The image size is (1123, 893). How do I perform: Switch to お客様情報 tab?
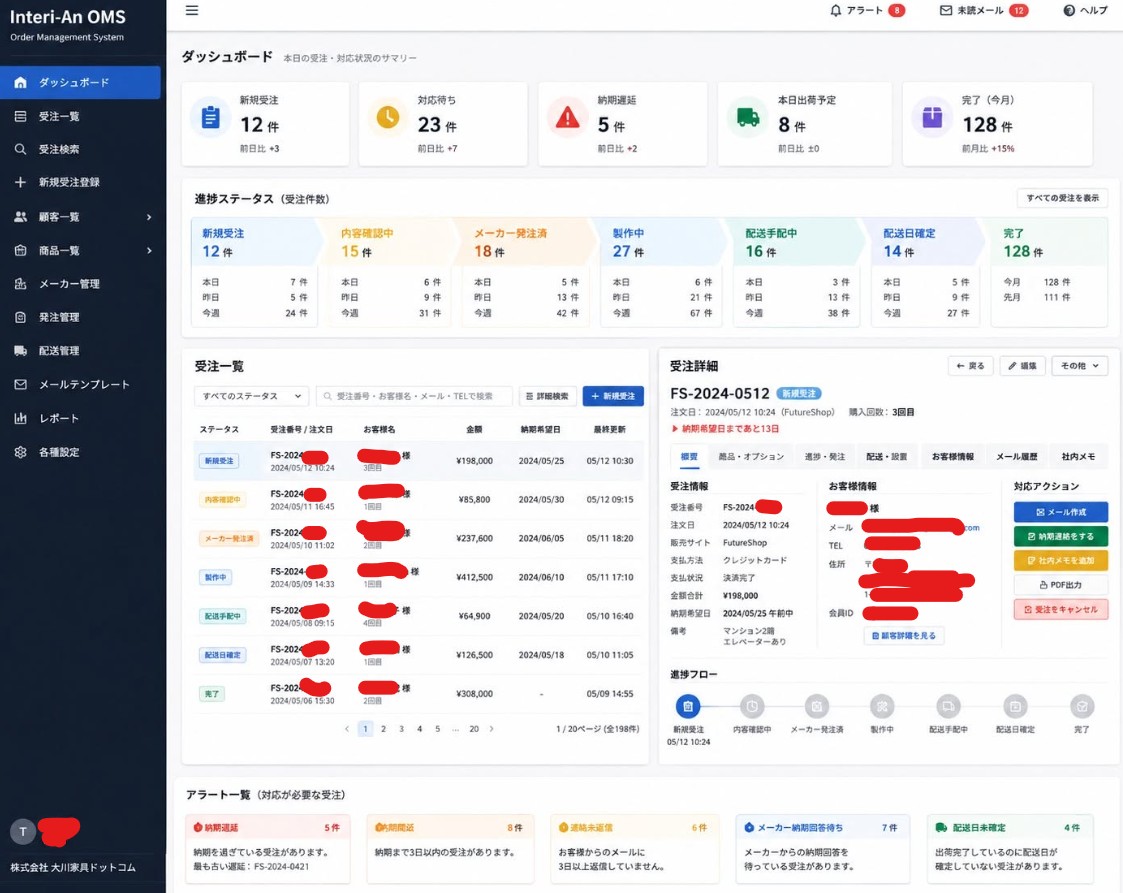pos(953,457)
